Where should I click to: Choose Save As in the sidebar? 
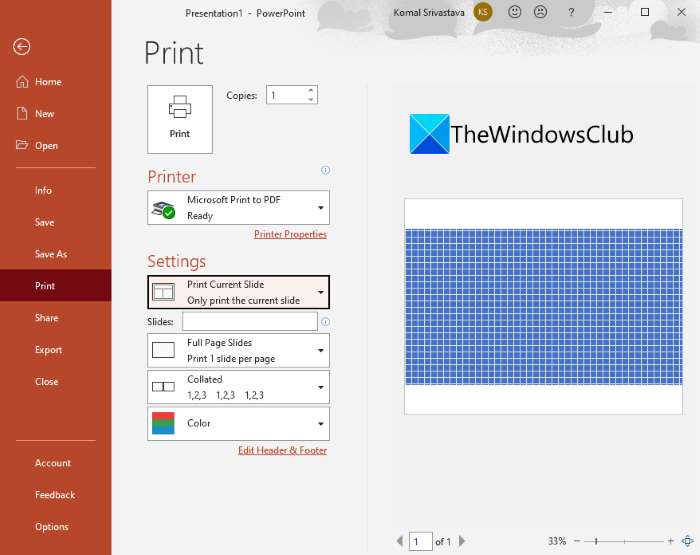click(x=55, y=254)
